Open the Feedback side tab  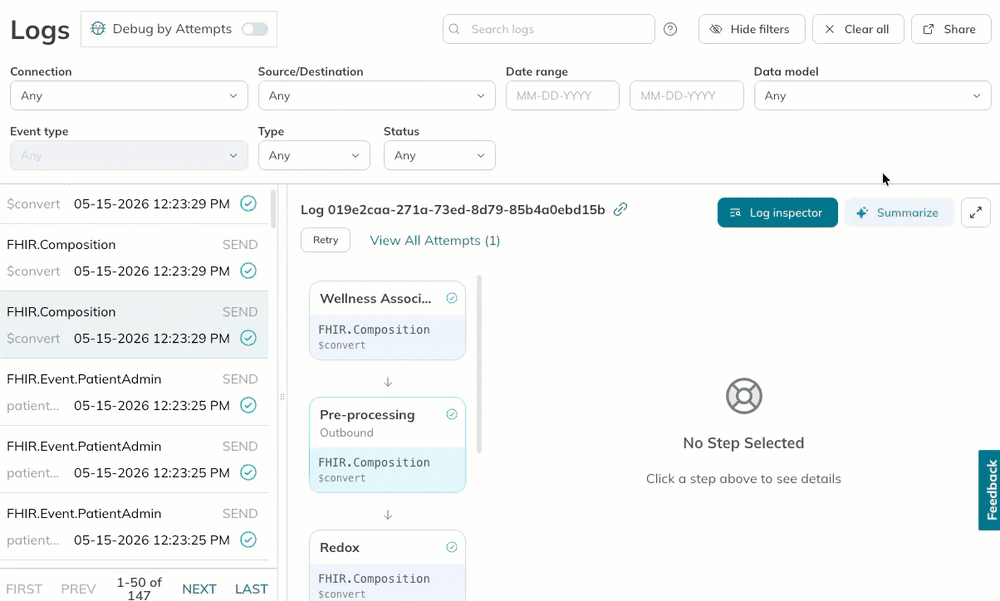pos(989,490)
